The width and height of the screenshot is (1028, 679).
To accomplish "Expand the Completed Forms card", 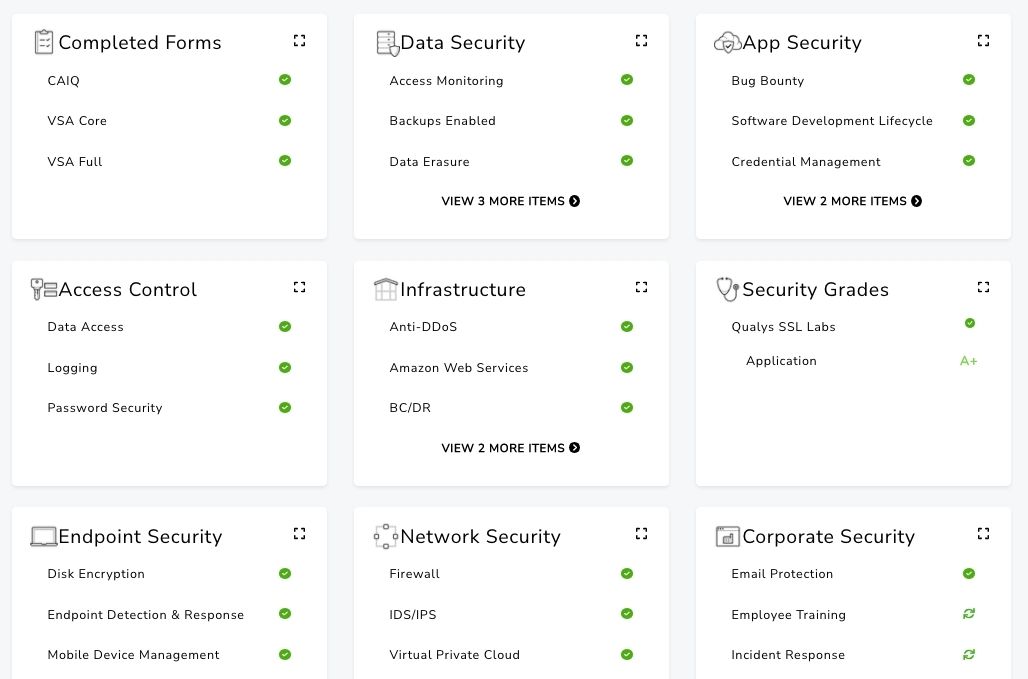I will click(300, 41).
